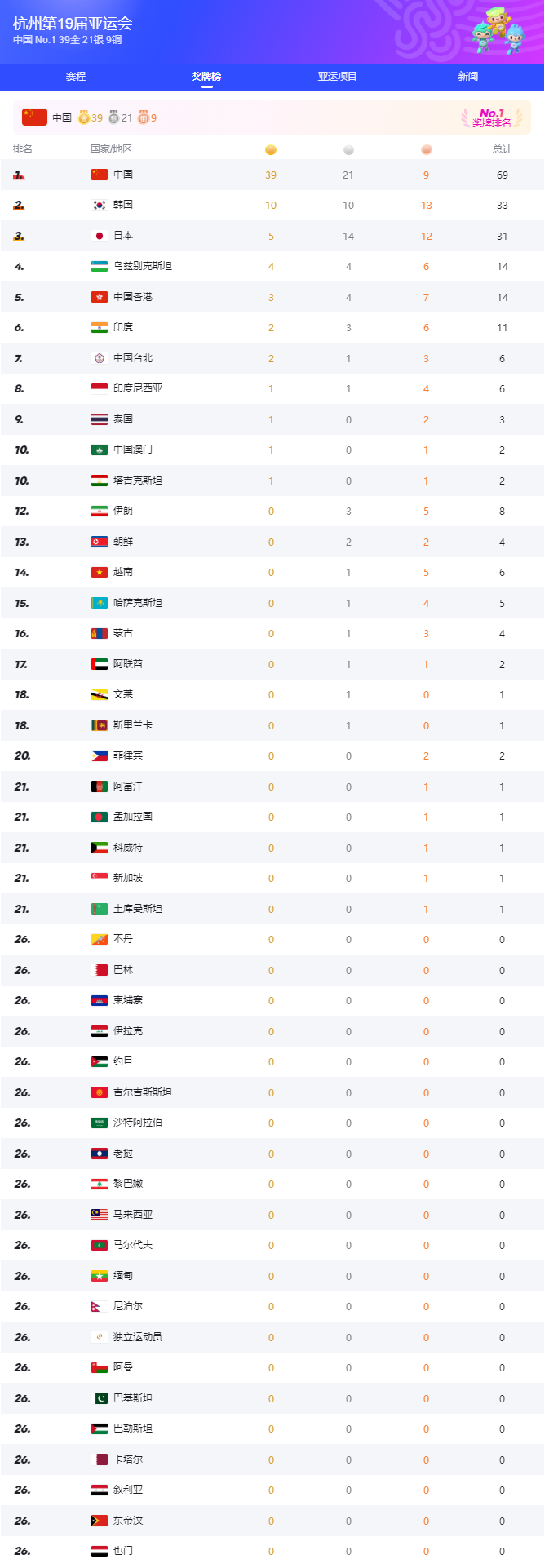Click the 总计 total column header
Viewport: 549px width, 1568px height.
[x=503, y=149]
